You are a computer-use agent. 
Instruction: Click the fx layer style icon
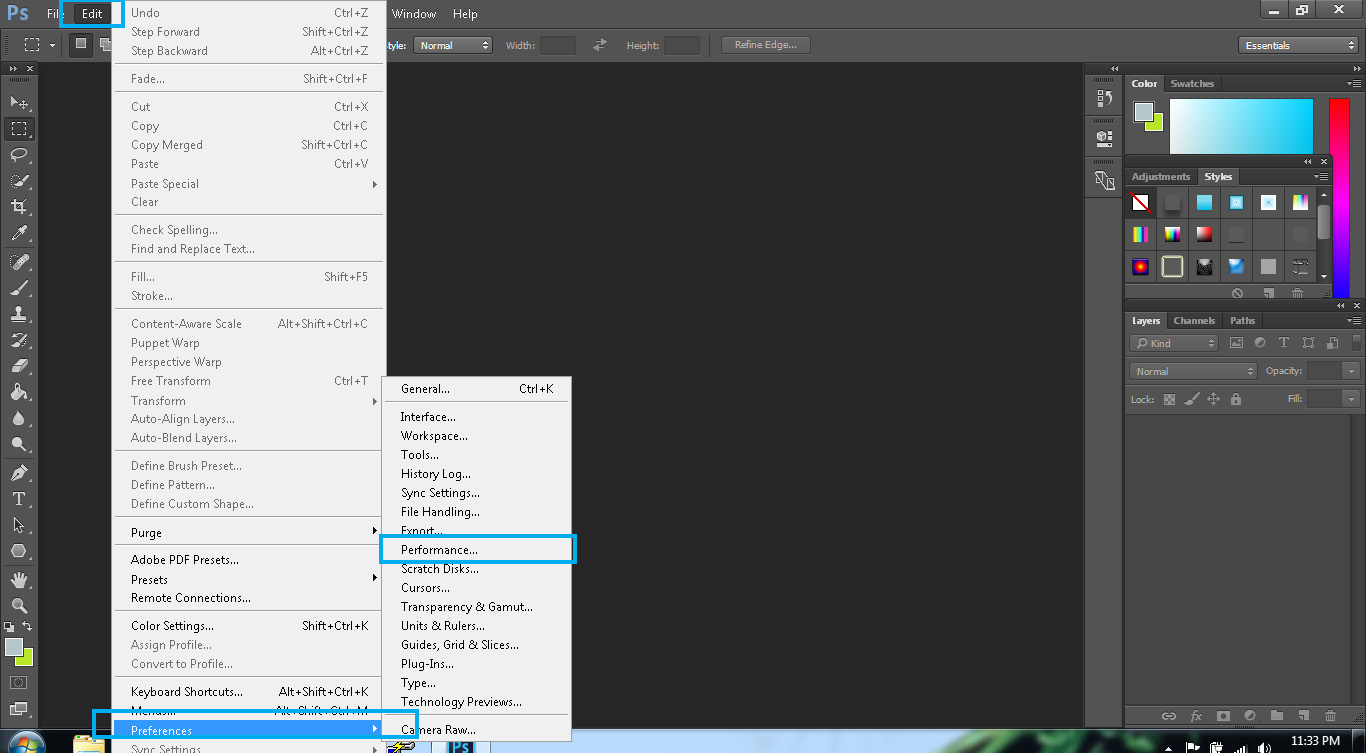(1196, 715)
